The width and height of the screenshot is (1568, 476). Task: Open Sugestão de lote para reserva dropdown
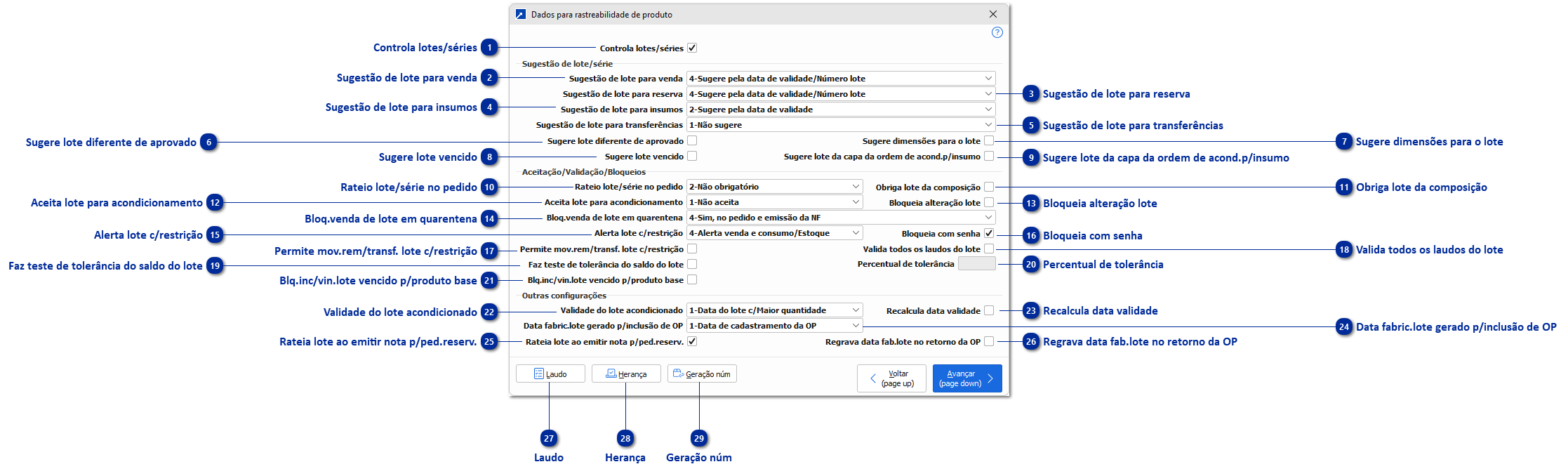click(x=841, y=94)
